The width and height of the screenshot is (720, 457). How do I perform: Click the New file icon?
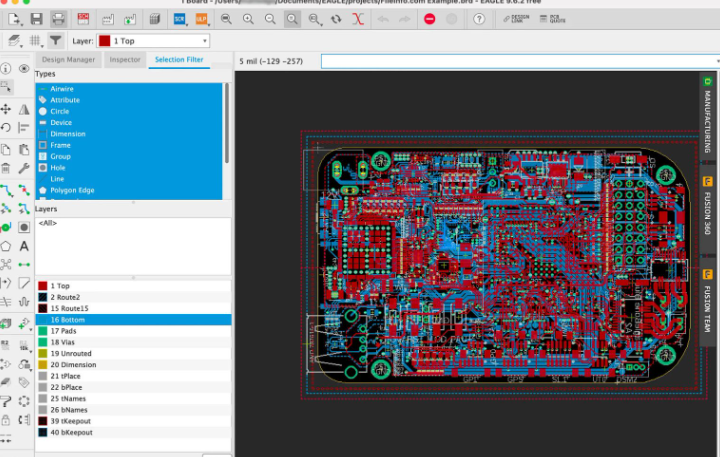13,19
